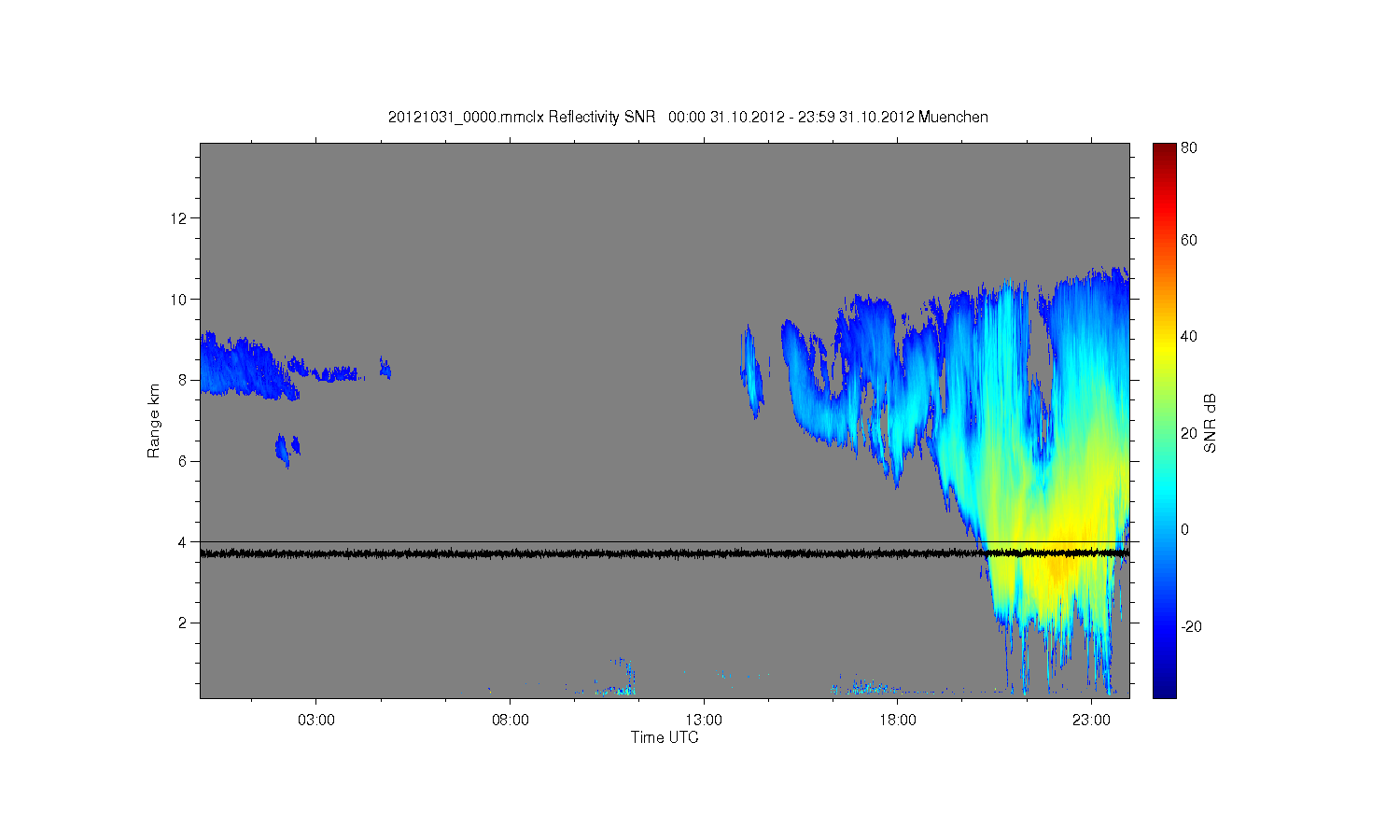Viewport: 1400px width, 840px height.
Task: Click the orange high-SNR core near 22:00
Action: [1059, 565]
